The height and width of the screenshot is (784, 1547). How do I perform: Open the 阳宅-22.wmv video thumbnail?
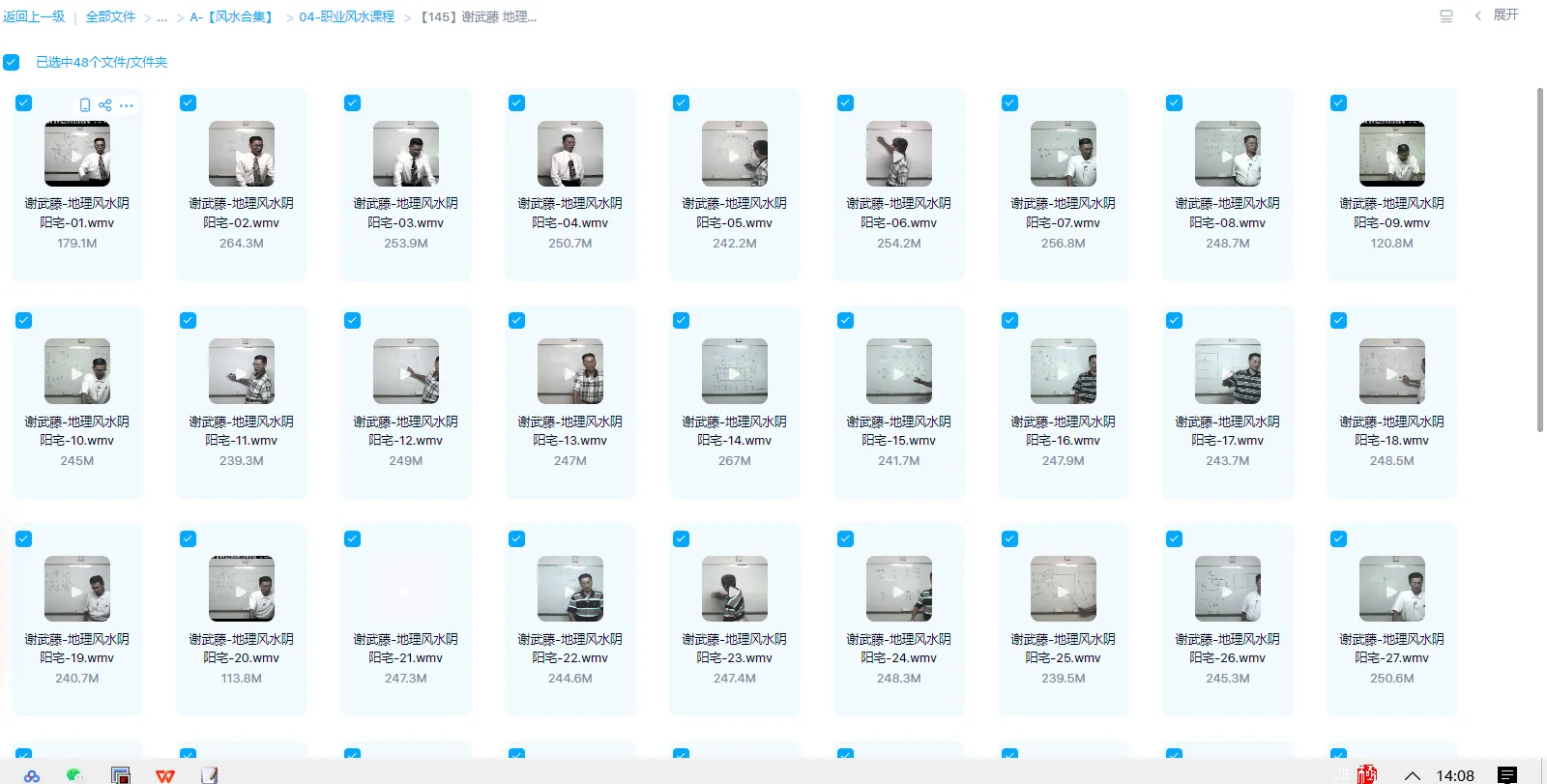570,589
